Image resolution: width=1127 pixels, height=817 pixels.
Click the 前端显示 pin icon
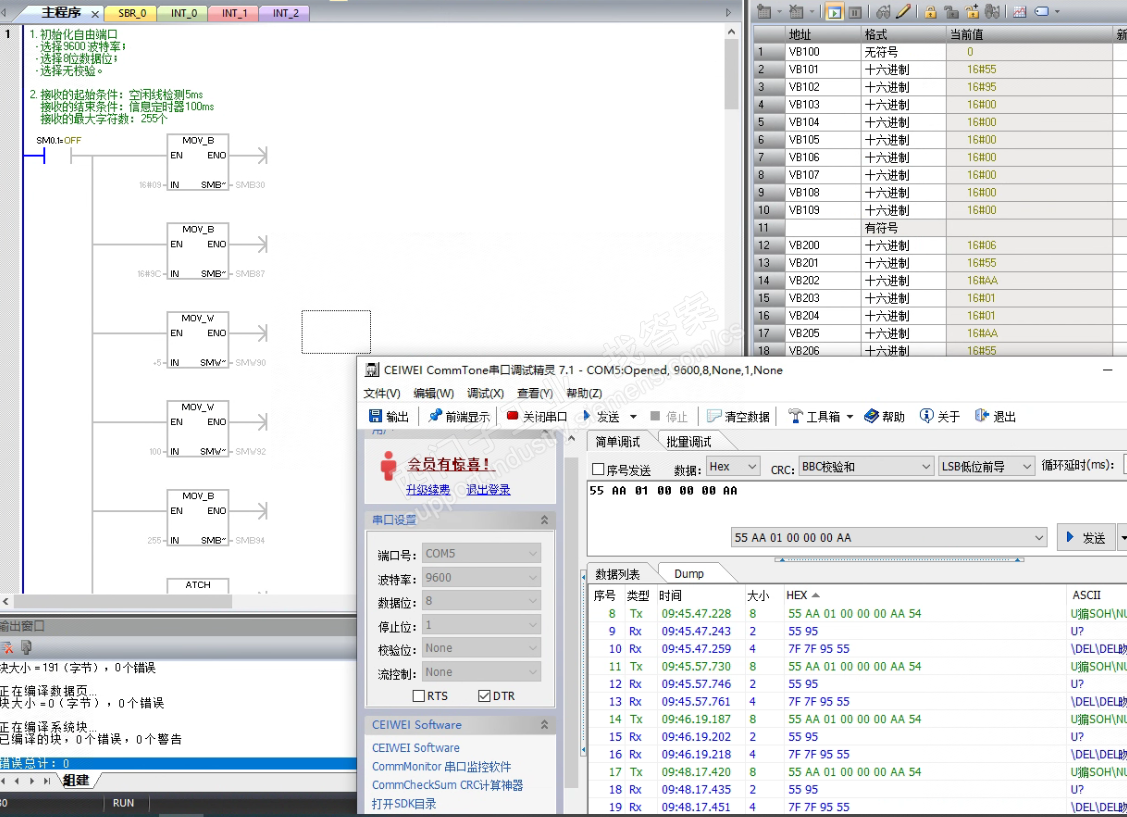tap(436, 416)
